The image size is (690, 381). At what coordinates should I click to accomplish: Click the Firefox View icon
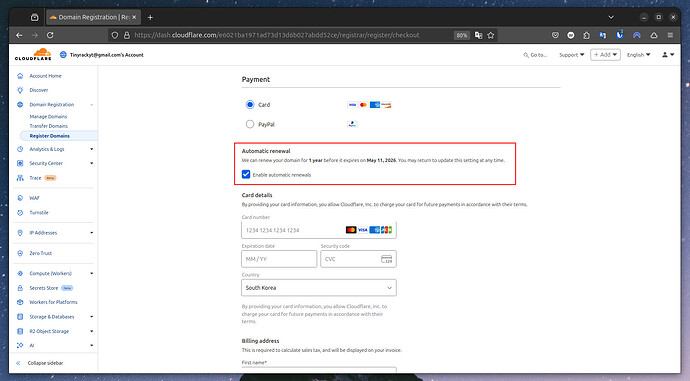pyautogui.click(x=34, y=17)
